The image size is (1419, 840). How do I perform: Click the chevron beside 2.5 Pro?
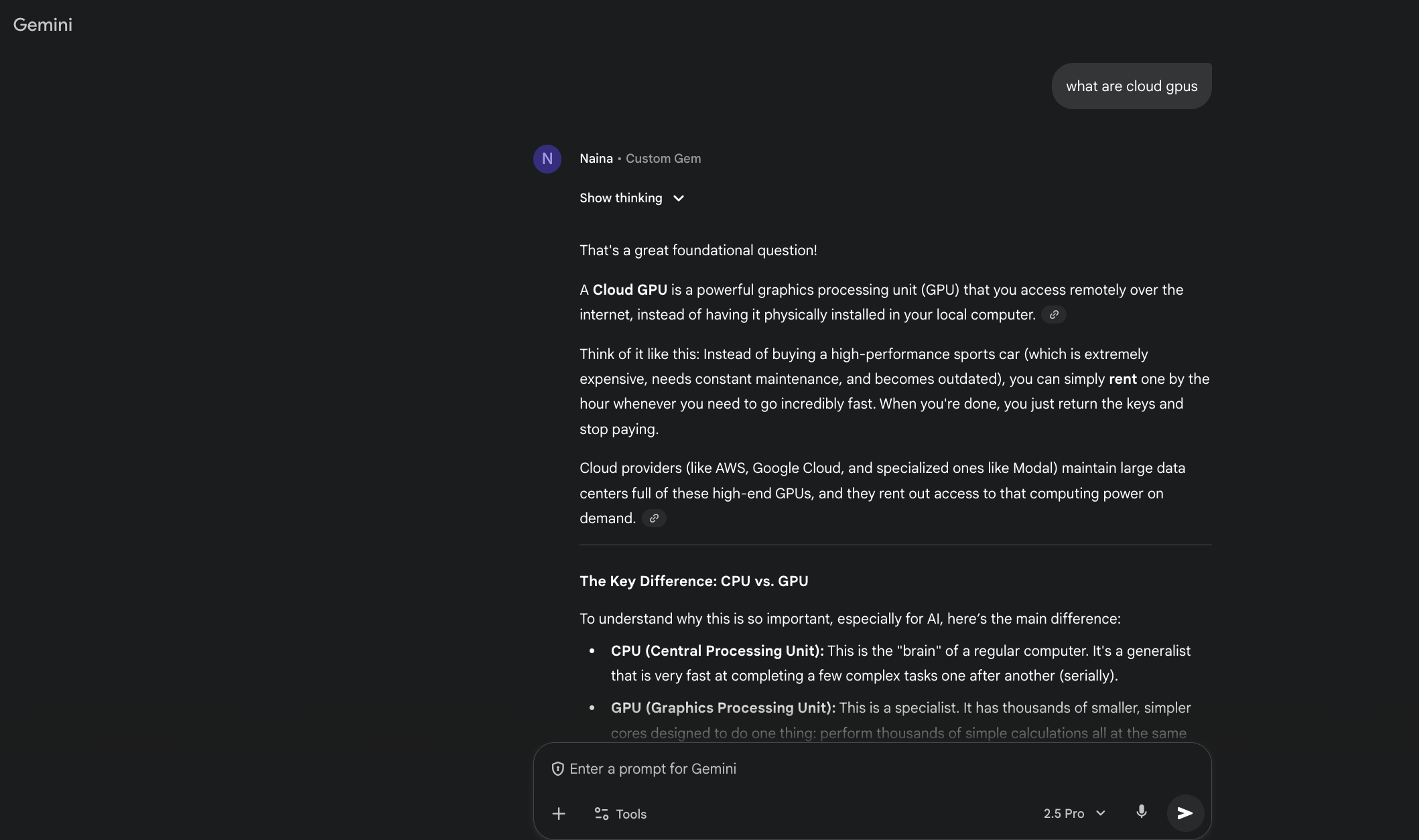pyautogui.click(x=1101, y=813)
